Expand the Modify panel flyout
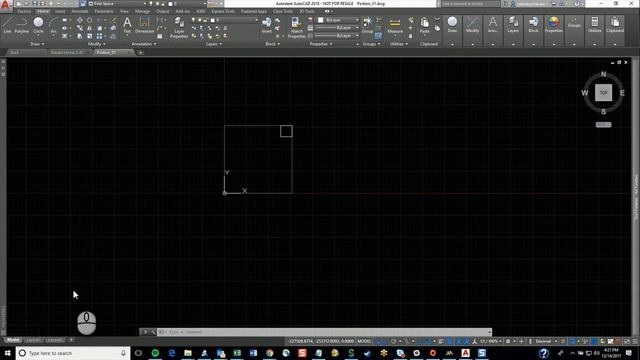The width and height of the screenshot is (640, 360). click(96, 44)
